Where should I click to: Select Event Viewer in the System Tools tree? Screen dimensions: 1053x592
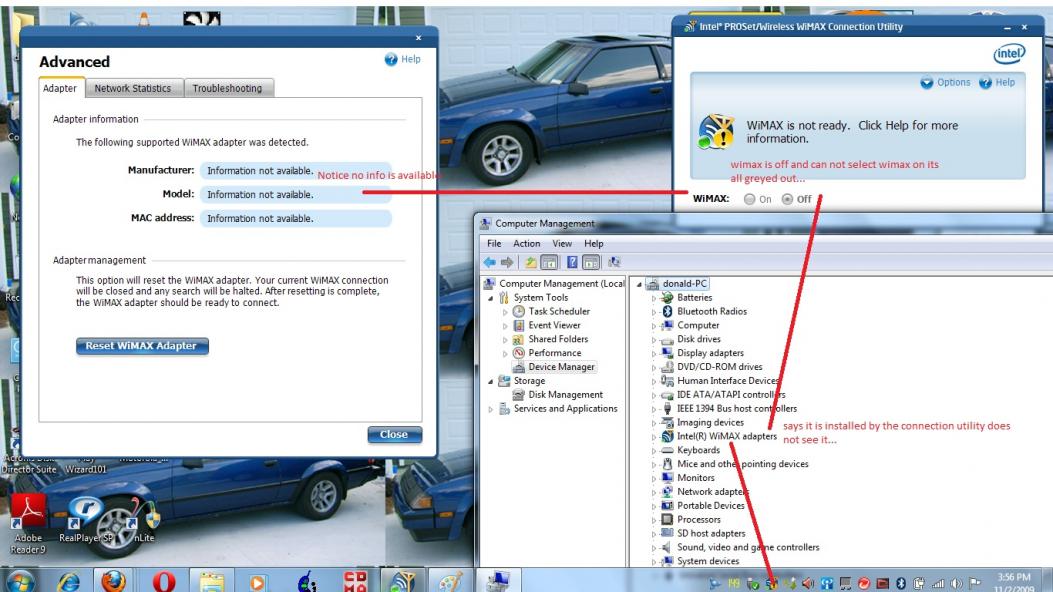point(554,325)
